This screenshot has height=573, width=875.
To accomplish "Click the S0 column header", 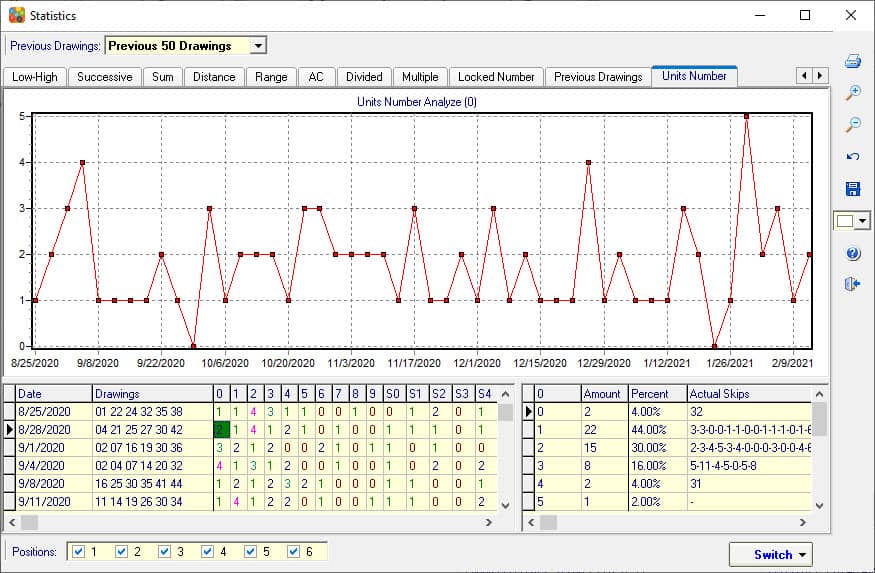I will 393,394.
